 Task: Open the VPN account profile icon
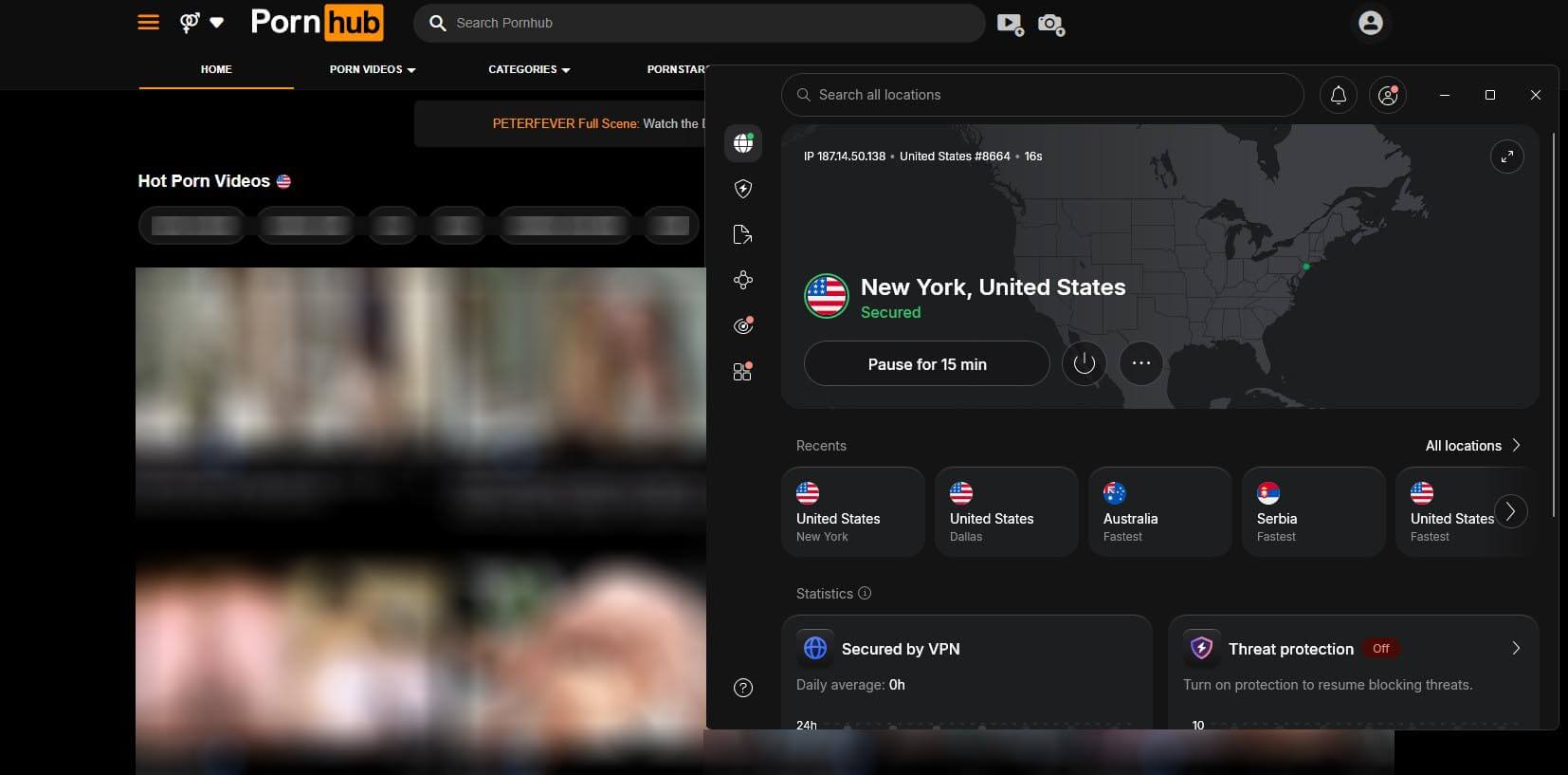(1388, 95)
